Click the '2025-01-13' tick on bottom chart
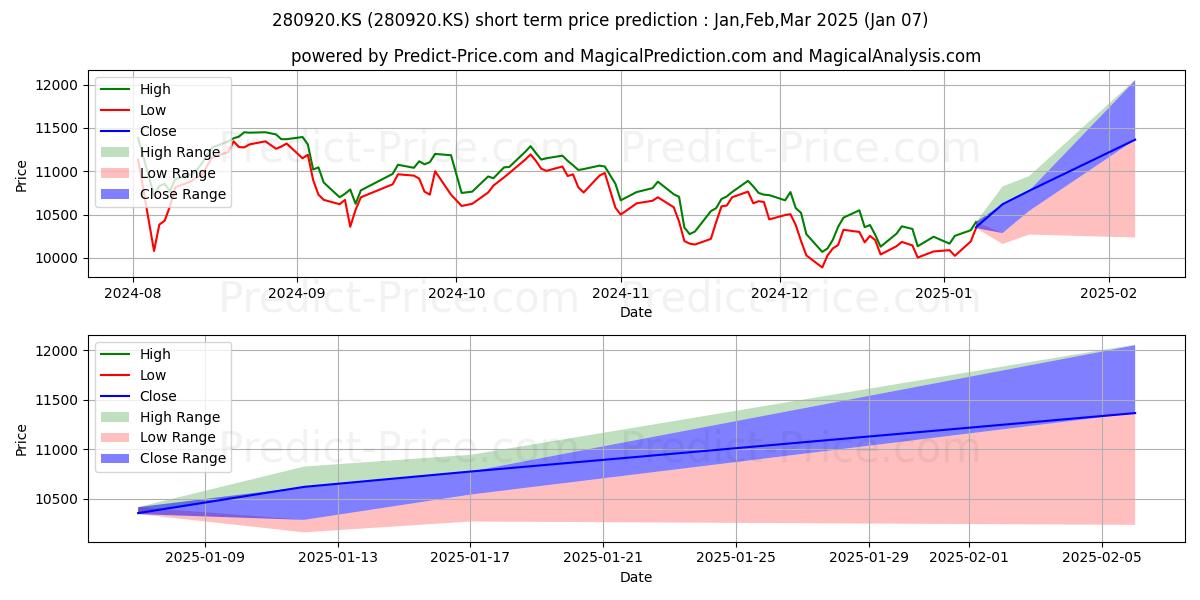 pyautogui.click(x=337, y=558)
